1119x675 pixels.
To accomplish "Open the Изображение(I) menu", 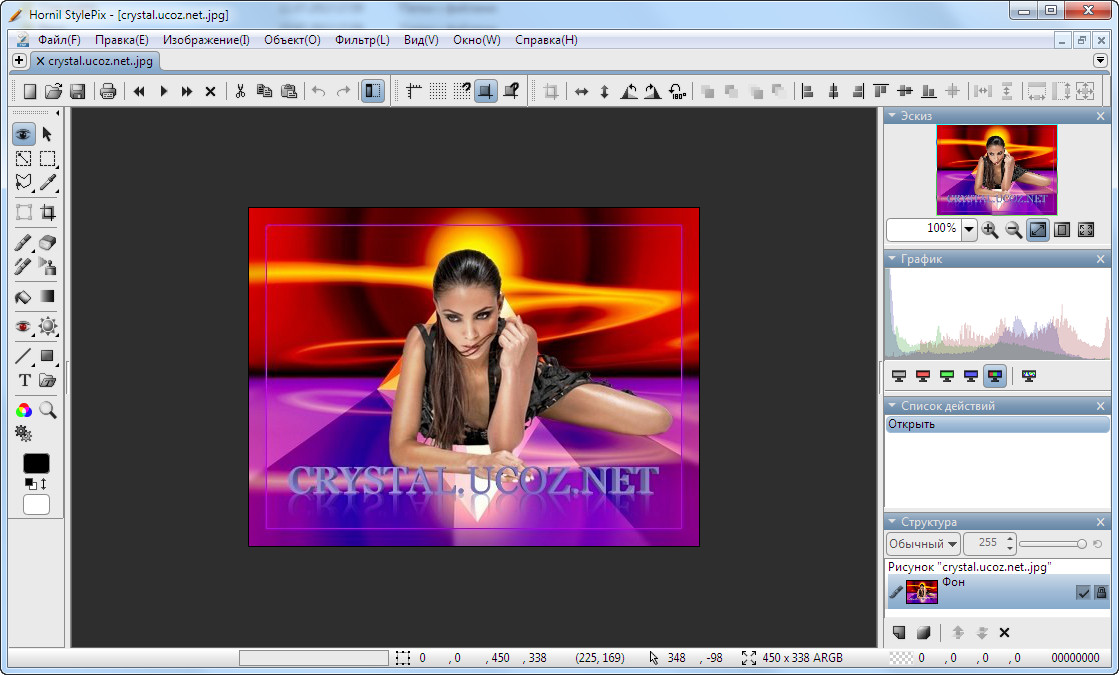I will click(x=206, y=40).
